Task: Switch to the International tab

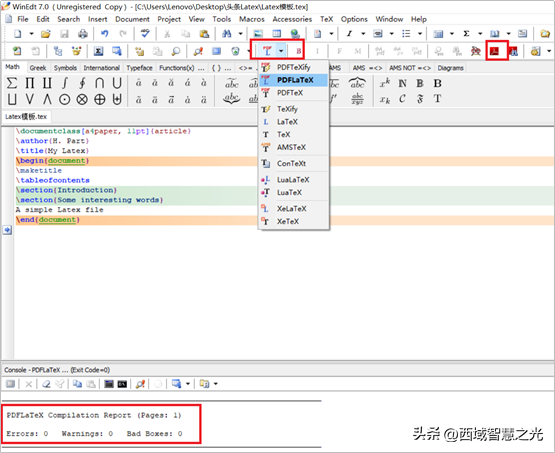Action: click(x=101, y=68)
